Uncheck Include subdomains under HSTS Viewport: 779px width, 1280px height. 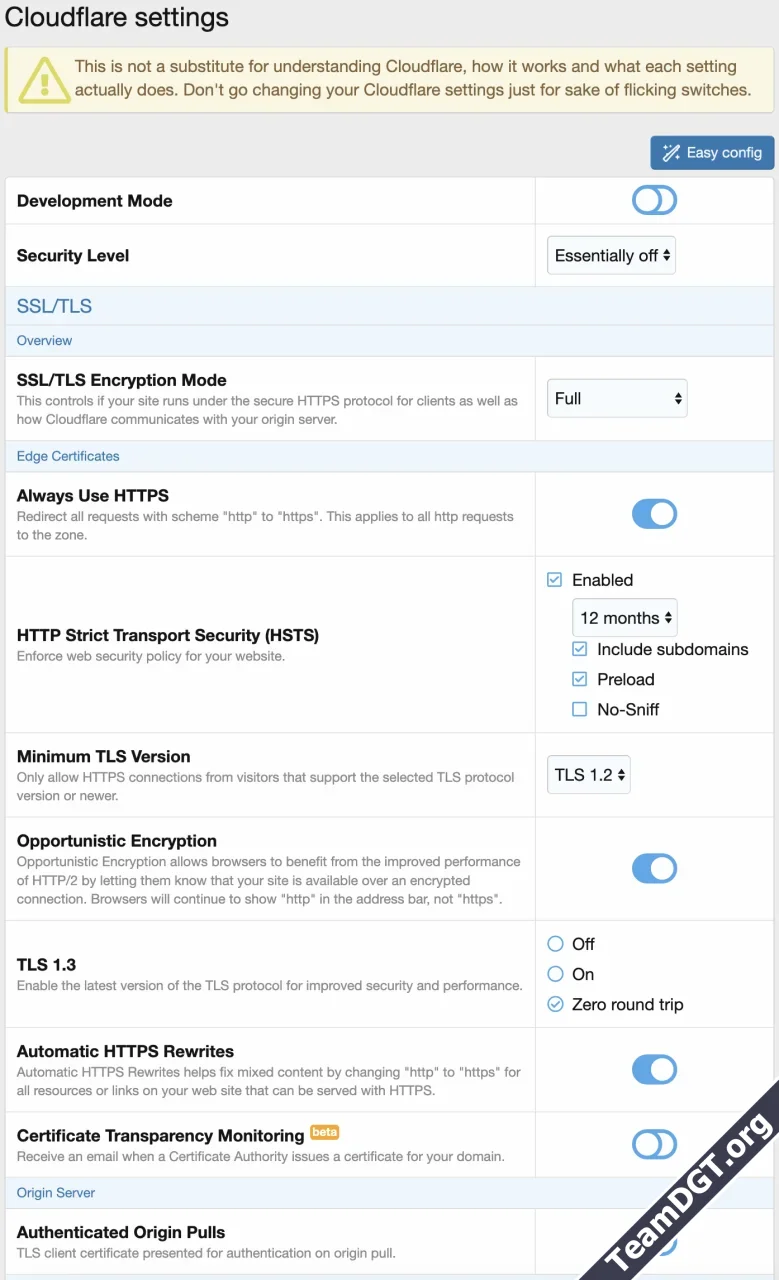click(579, 649)
